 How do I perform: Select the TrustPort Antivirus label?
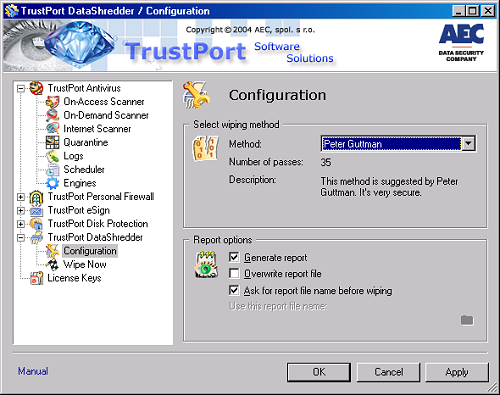click(84, 88)
